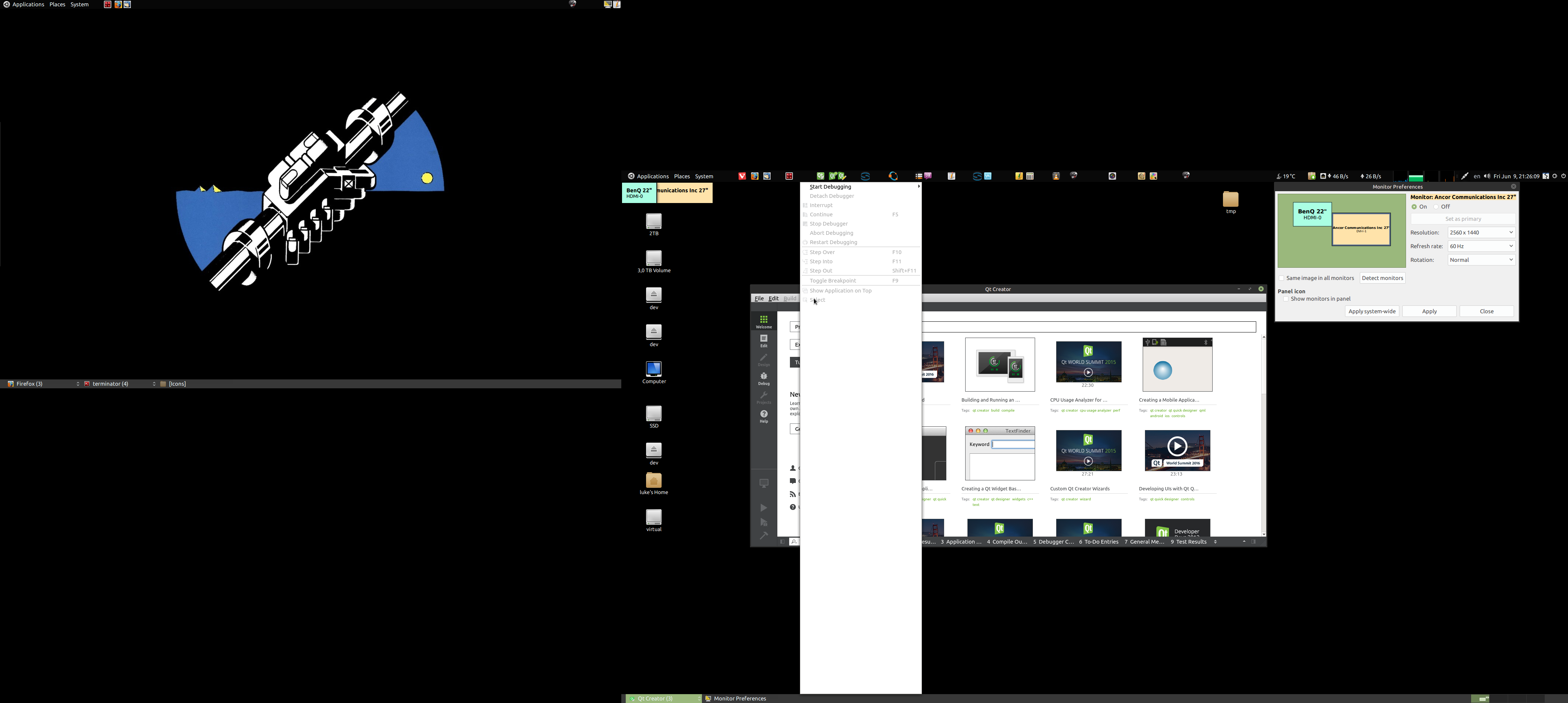Select the tmp folder on desktop

tap(1230, 201)
